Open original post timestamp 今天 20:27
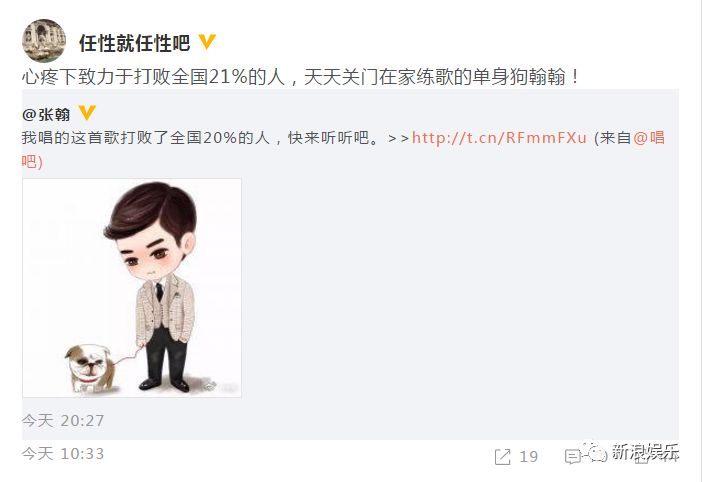 63,420
